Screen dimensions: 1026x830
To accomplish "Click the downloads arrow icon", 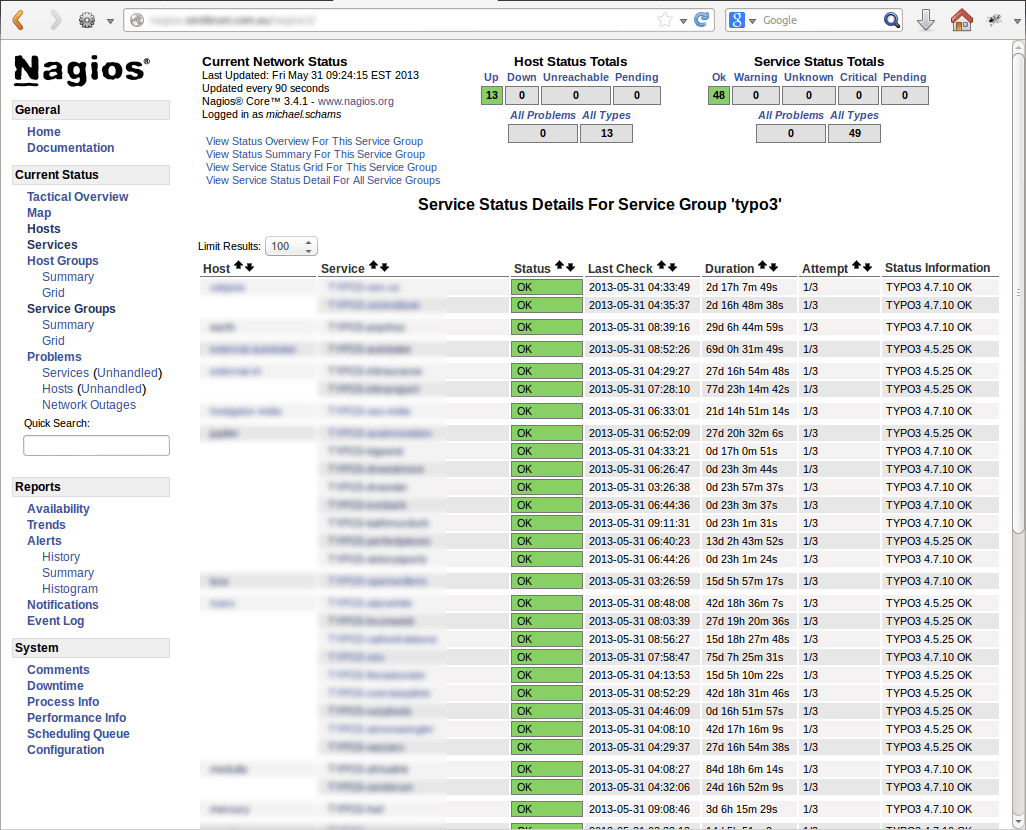I will [x=926, y=19].
